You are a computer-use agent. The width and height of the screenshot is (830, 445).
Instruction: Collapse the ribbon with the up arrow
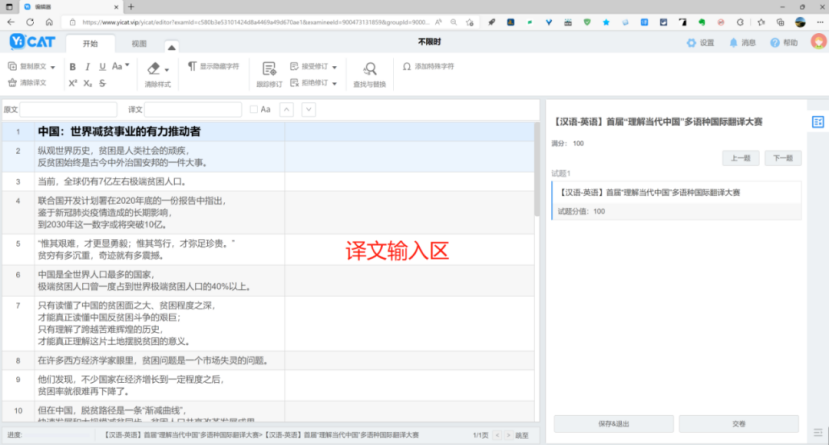coord(170,46)
